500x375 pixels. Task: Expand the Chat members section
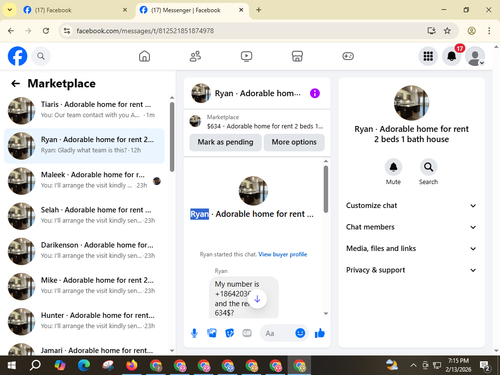pos(411,227)
